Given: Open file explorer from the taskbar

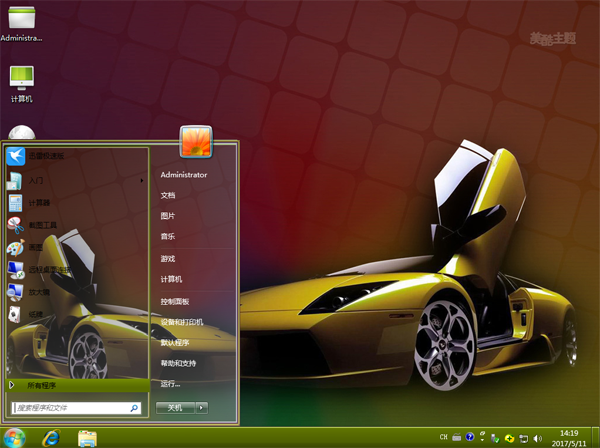Looking at the screenshot, I should coord(87,437).
